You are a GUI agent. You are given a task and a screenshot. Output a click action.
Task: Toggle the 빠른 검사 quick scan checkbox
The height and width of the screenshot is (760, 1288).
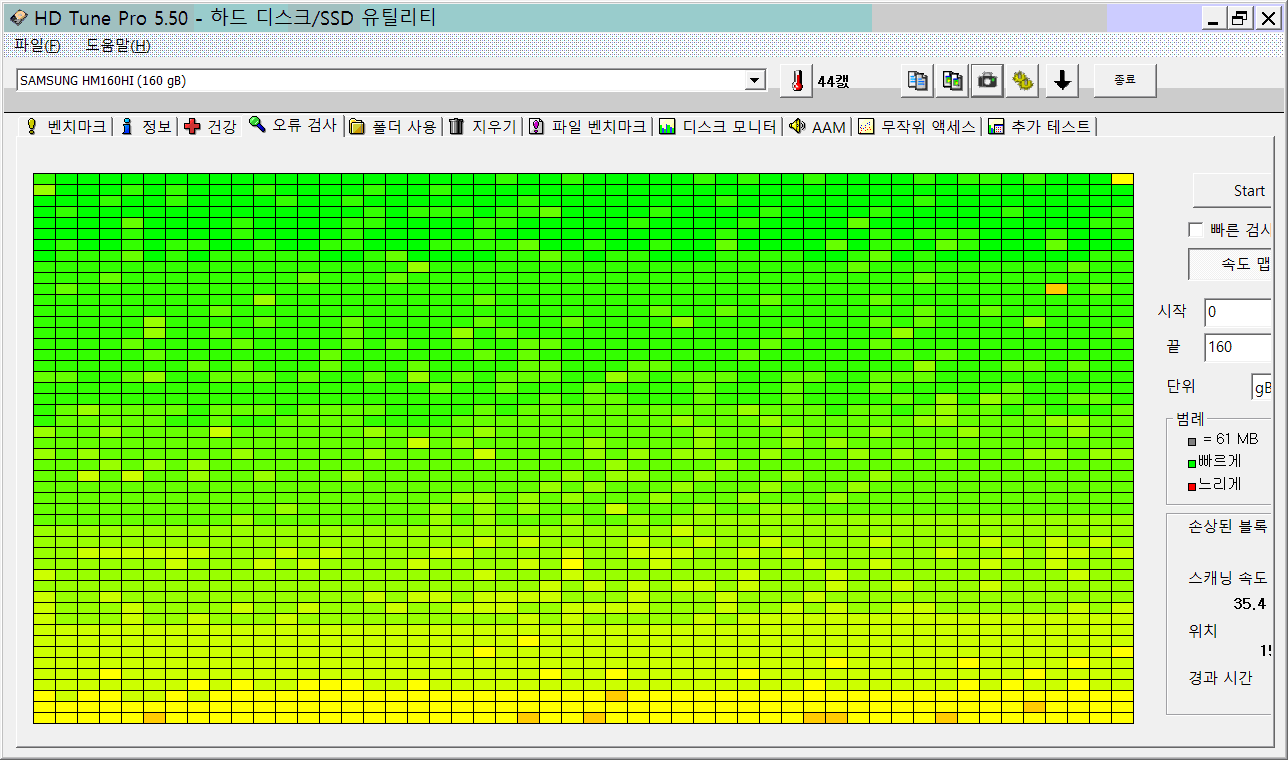click(x=1195, y=229)
